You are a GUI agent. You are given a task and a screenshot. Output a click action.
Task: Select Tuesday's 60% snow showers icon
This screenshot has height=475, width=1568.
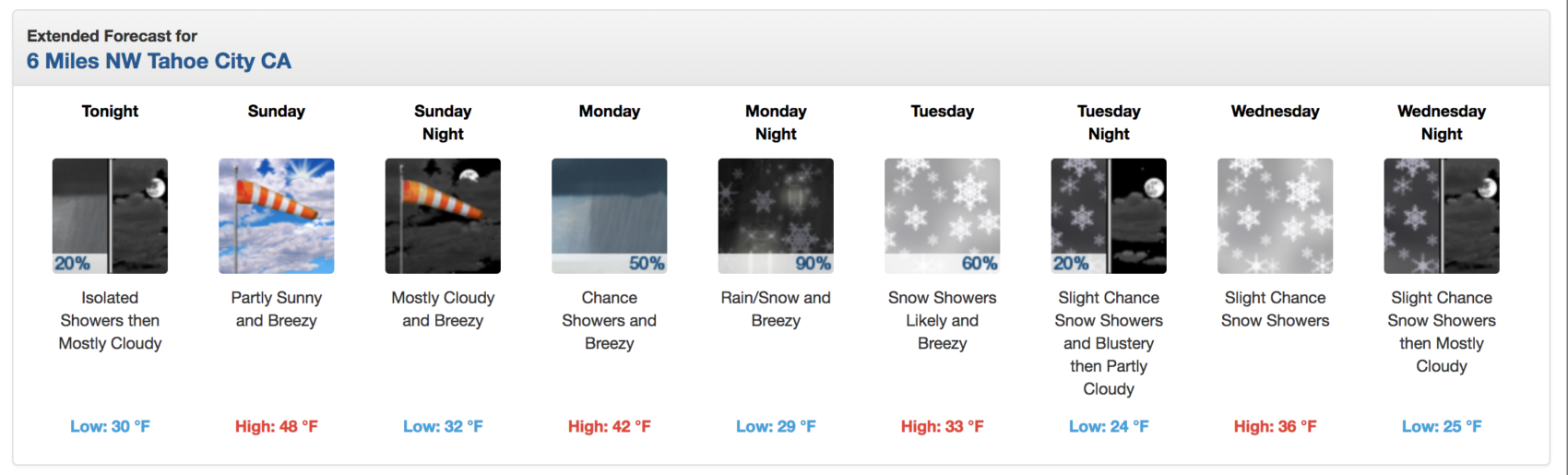pyautogui.click(x=943, y=216)
